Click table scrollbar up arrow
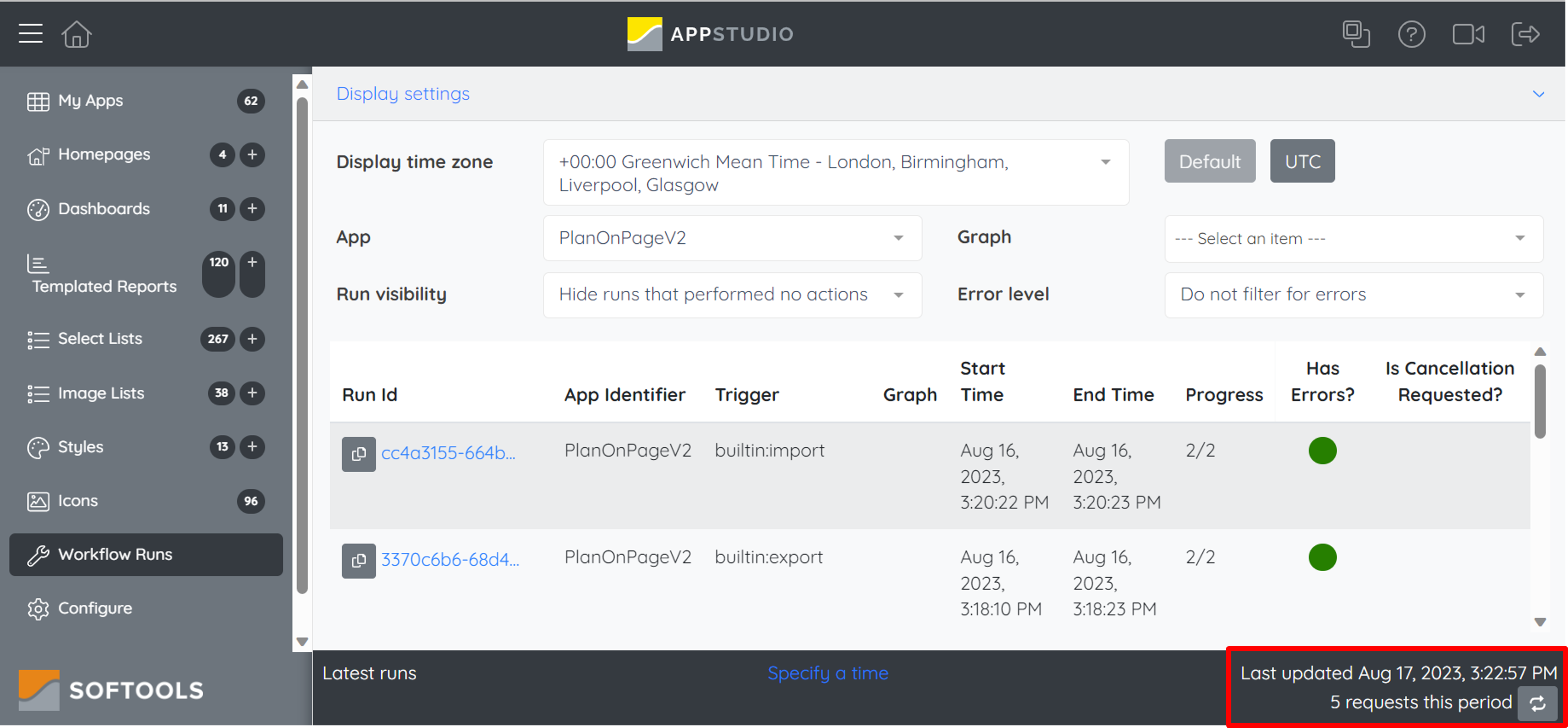This screenshot has height=728, width=1568. [1540, 352]
